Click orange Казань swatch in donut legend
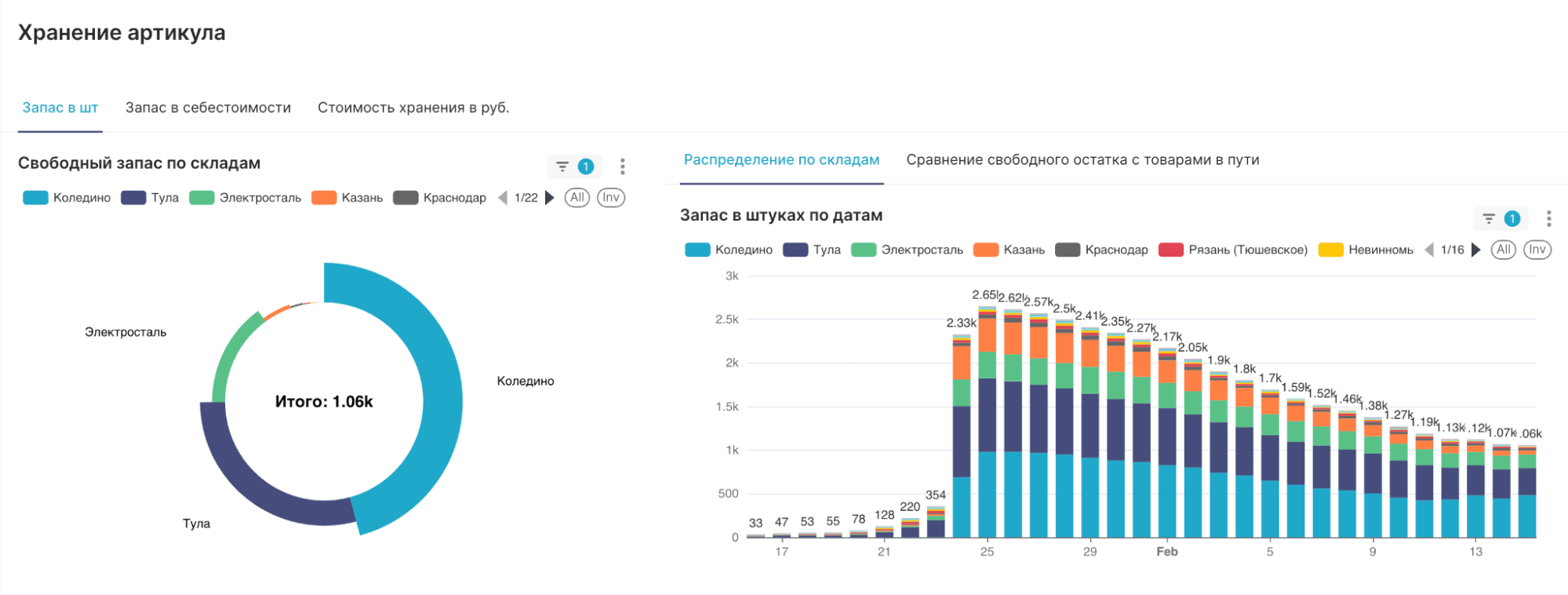Screen dimensions: 1568x595 [x=324, y=198]
